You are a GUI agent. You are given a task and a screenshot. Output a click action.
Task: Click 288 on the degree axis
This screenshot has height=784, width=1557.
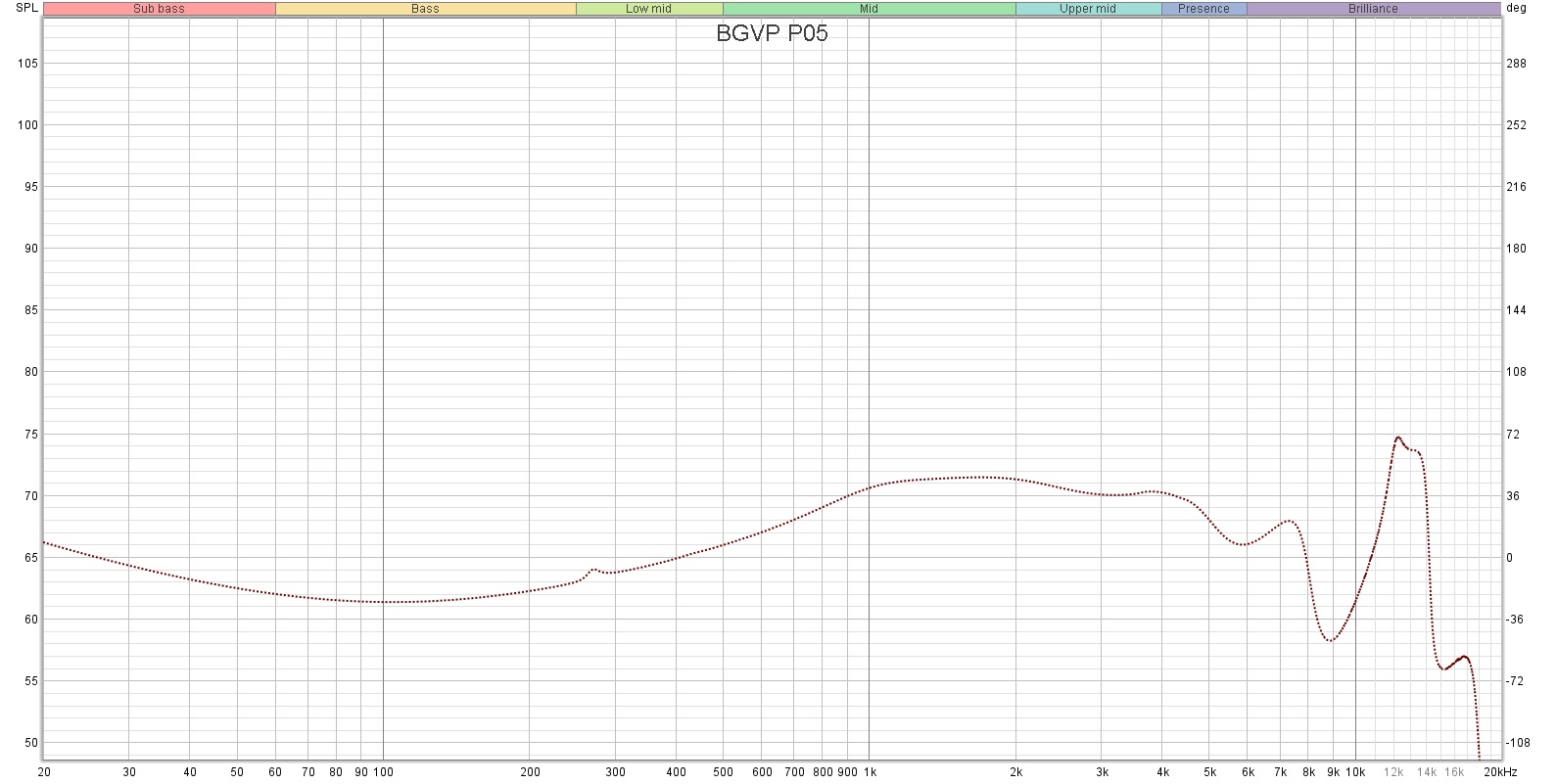tap(1516, 64)
